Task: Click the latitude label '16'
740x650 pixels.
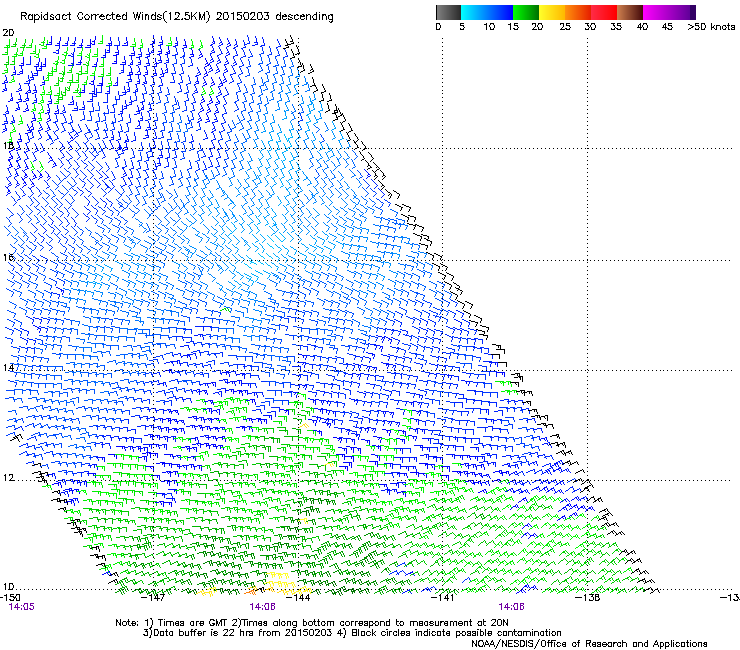Action: (8, 258)
